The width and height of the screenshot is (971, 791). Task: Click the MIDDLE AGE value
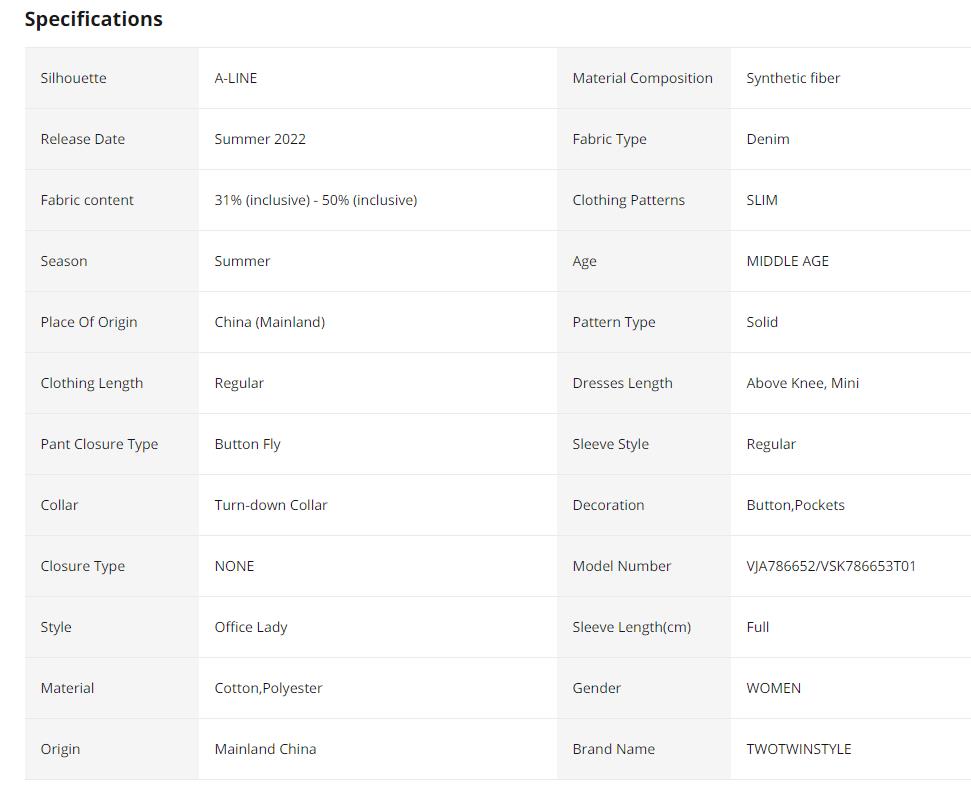tap(787, 261)
